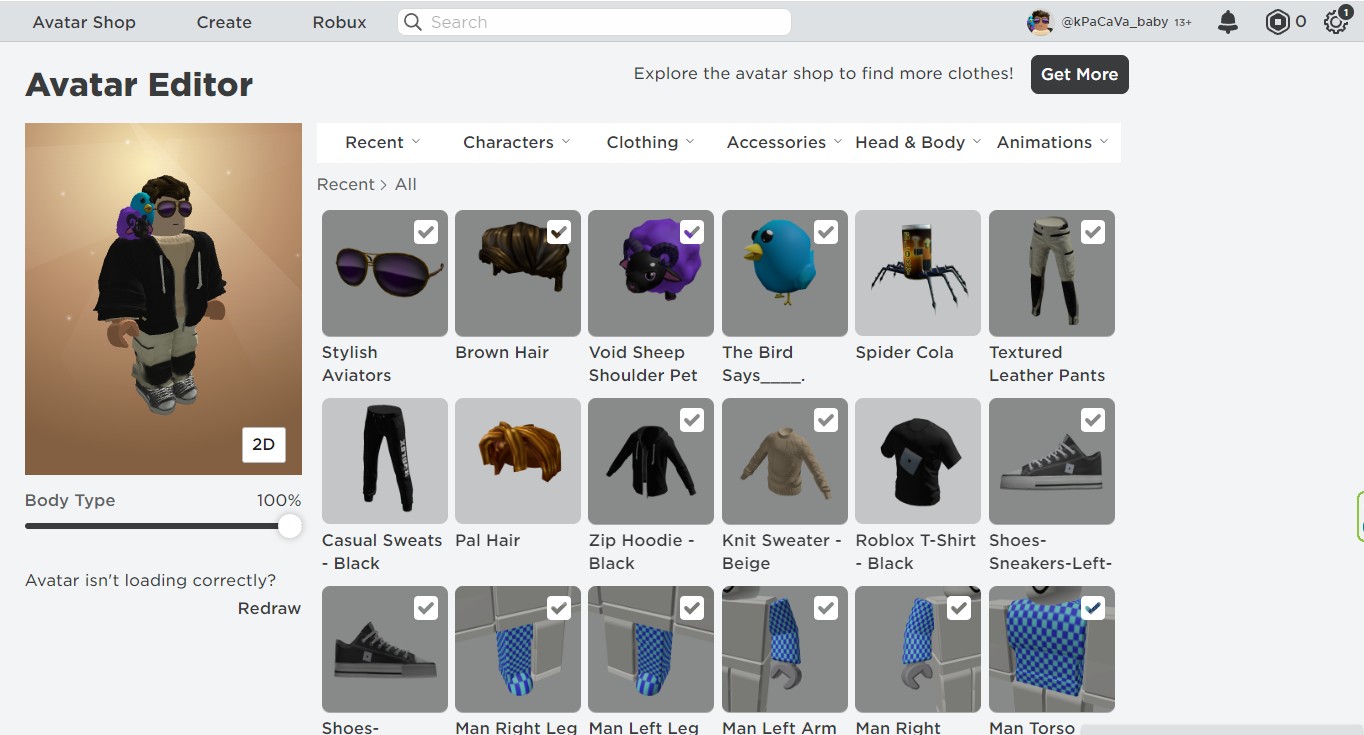This screenshot has height=735, width=1364.
Task: Click the Casual Sweats - Black label
Action: [382, 552]
